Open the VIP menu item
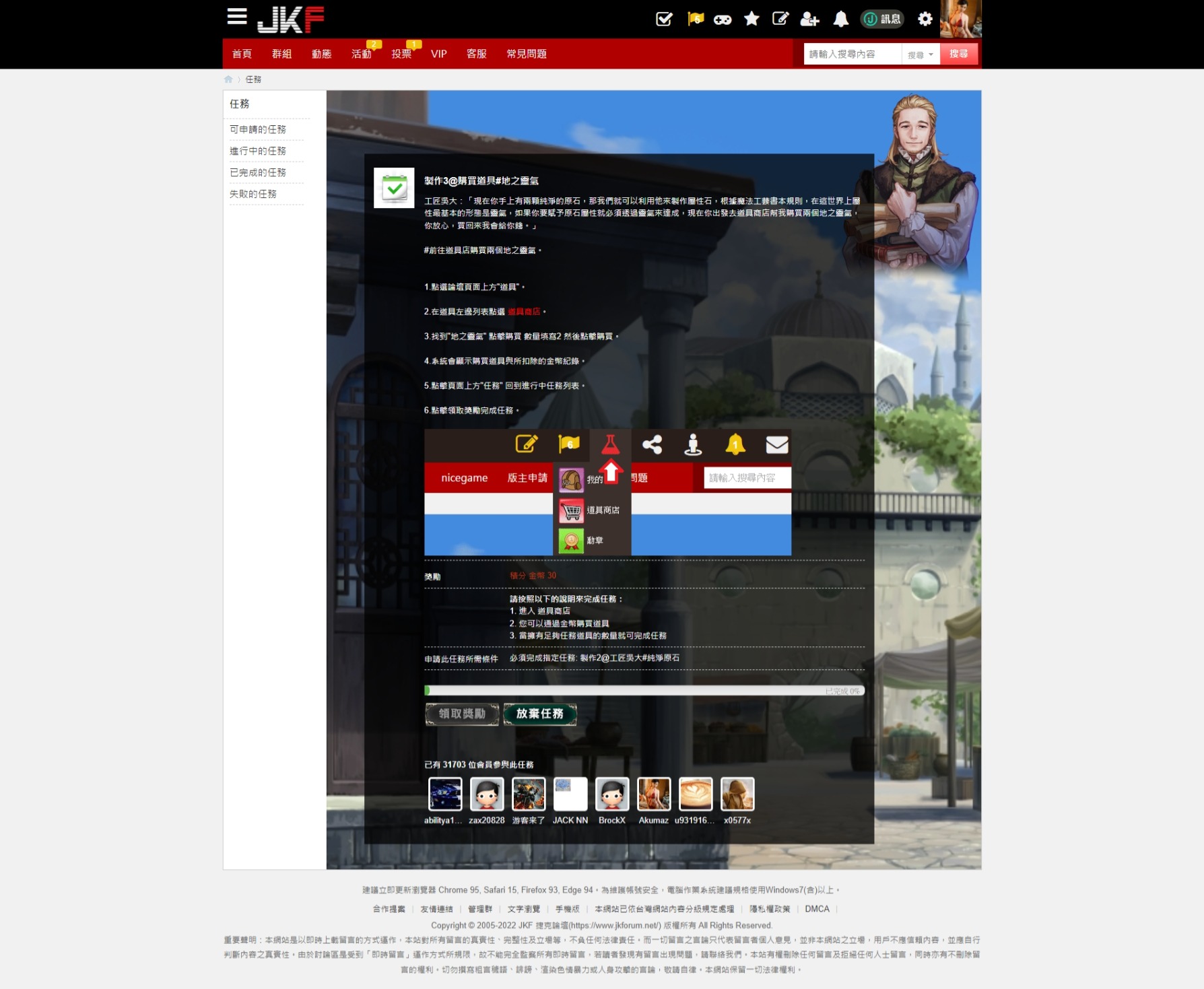The image size is (1204, 989). pos(439,54)
